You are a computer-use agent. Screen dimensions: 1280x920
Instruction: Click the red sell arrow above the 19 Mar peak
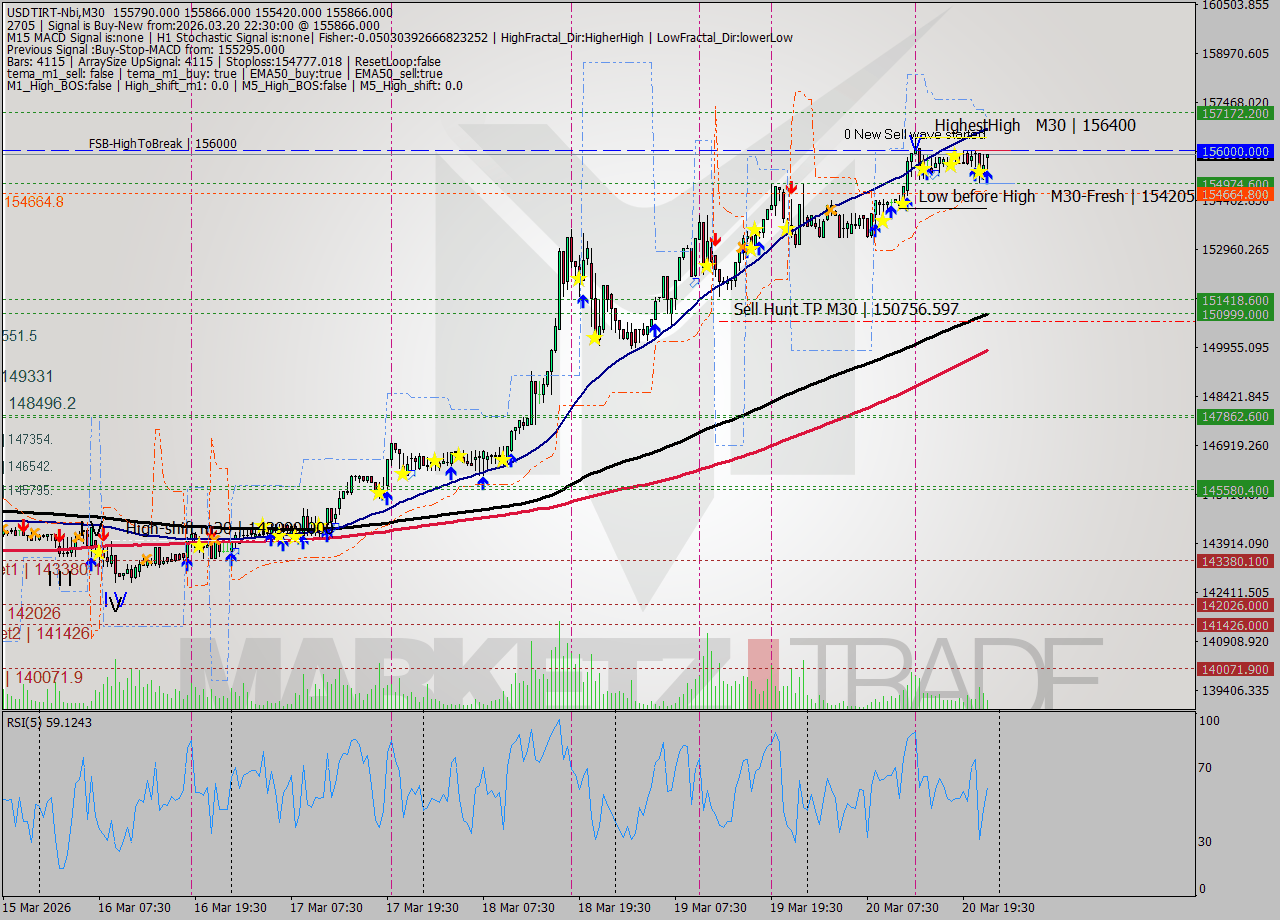pos(791,189)
